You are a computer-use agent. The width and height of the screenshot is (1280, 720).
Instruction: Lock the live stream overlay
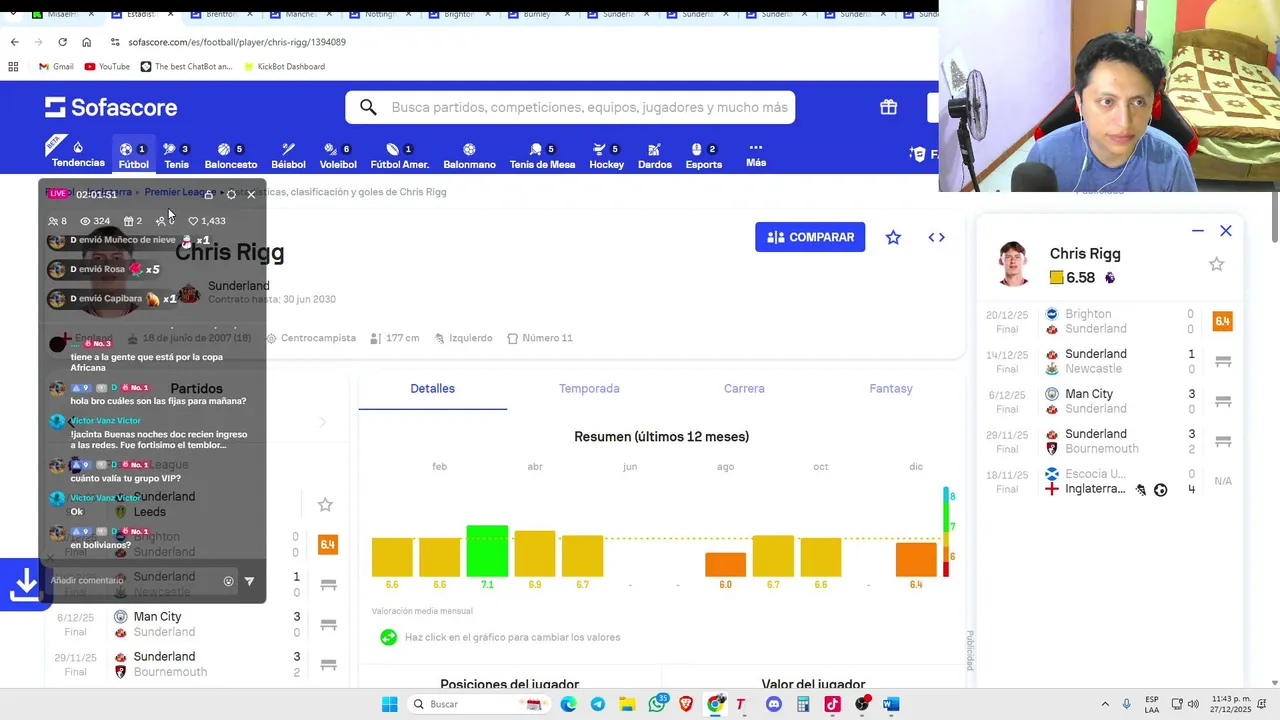point(208,194)
